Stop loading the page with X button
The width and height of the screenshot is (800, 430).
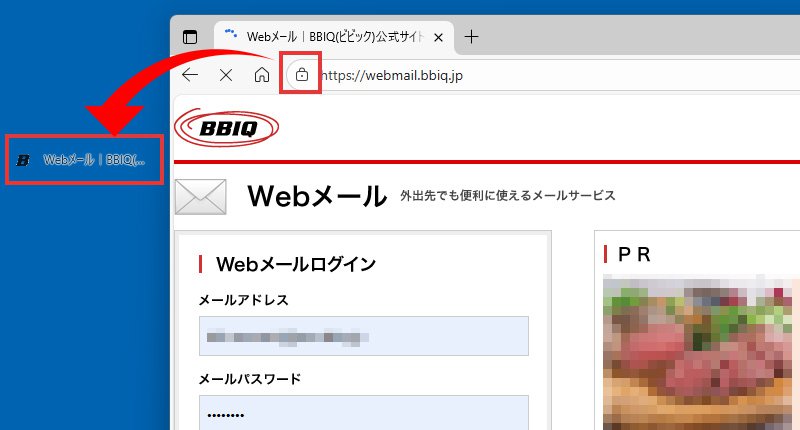pyautogui.click(x=226, y=75)
